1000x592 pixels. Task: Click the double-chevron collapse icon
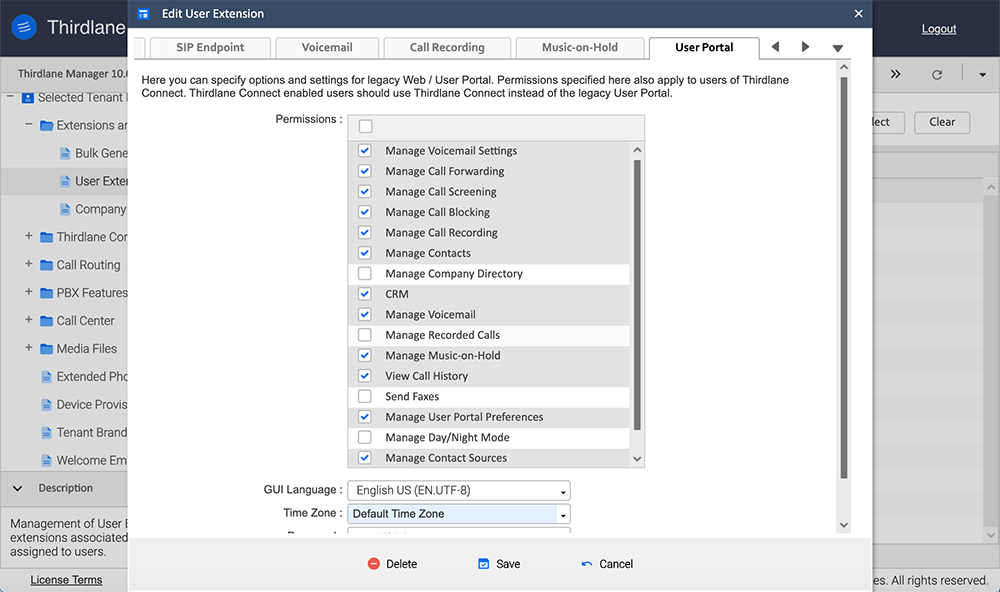(895, 73)
